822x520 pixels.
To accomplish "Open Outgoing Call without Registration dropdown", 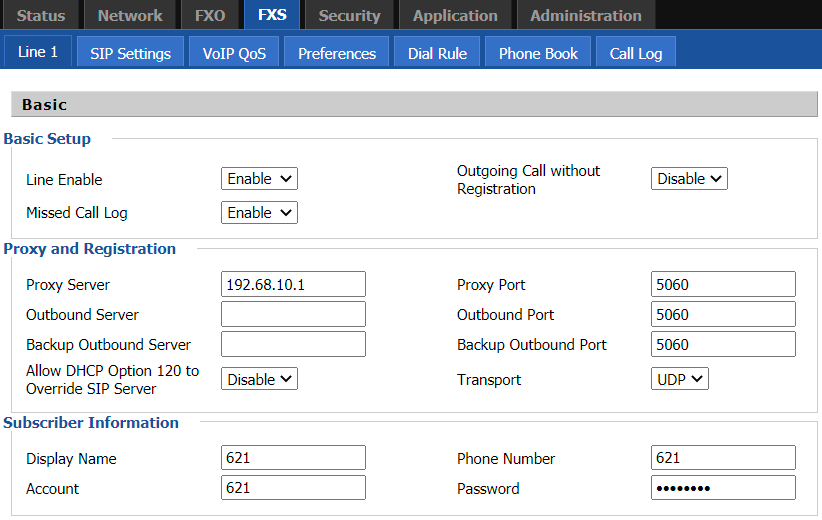I will tap(689, 179).
